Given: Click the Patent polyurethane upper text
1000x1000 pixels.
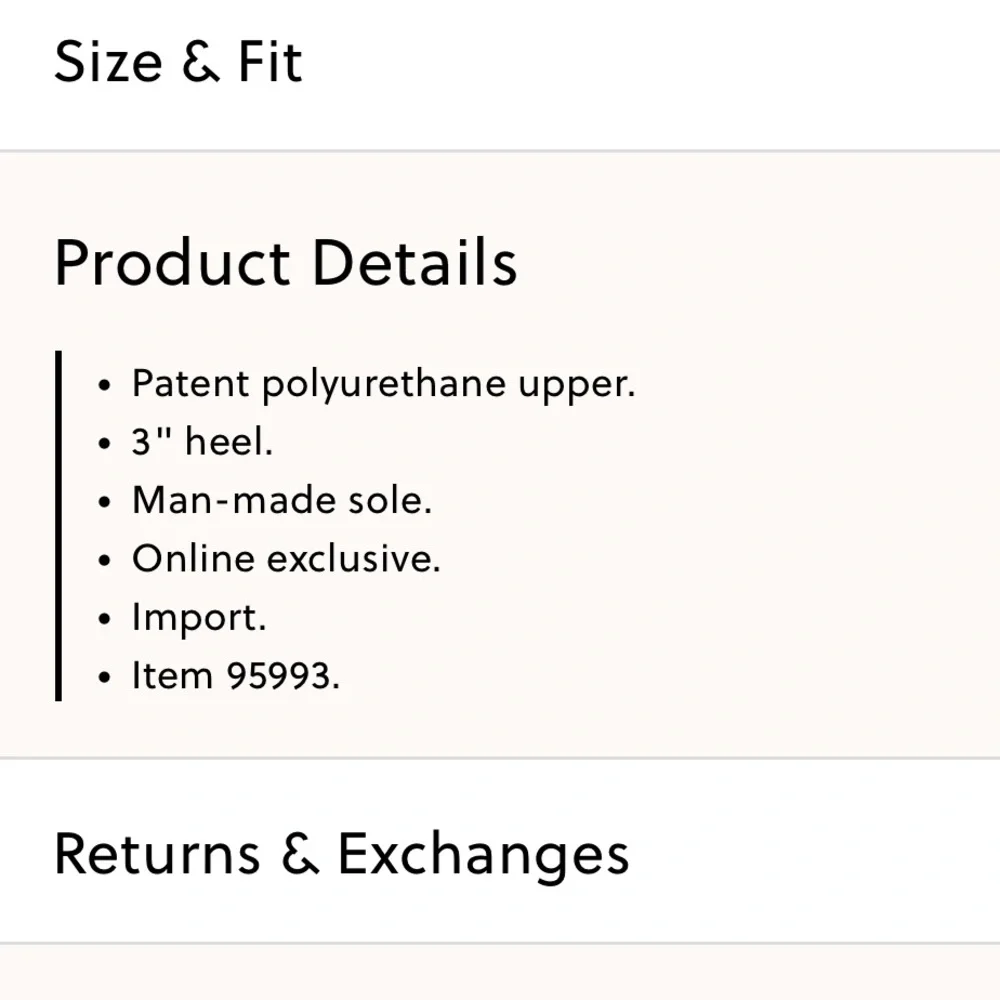Looking at the screenshot, I should point(384,385).
